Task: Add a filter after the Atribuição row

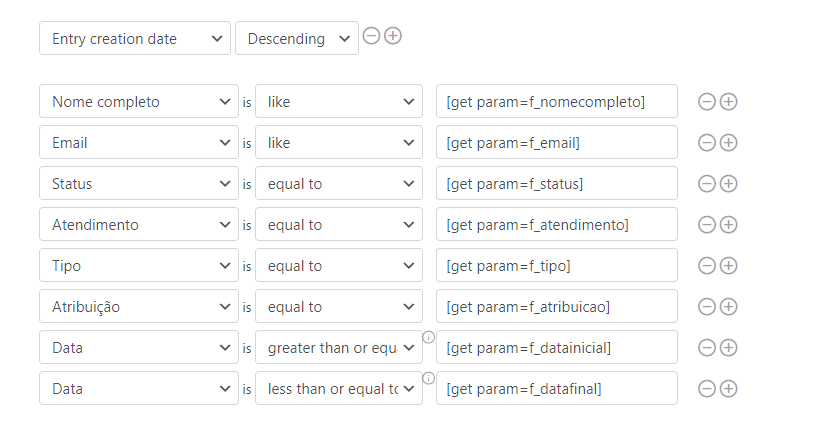Action: (x=728, y=307)
